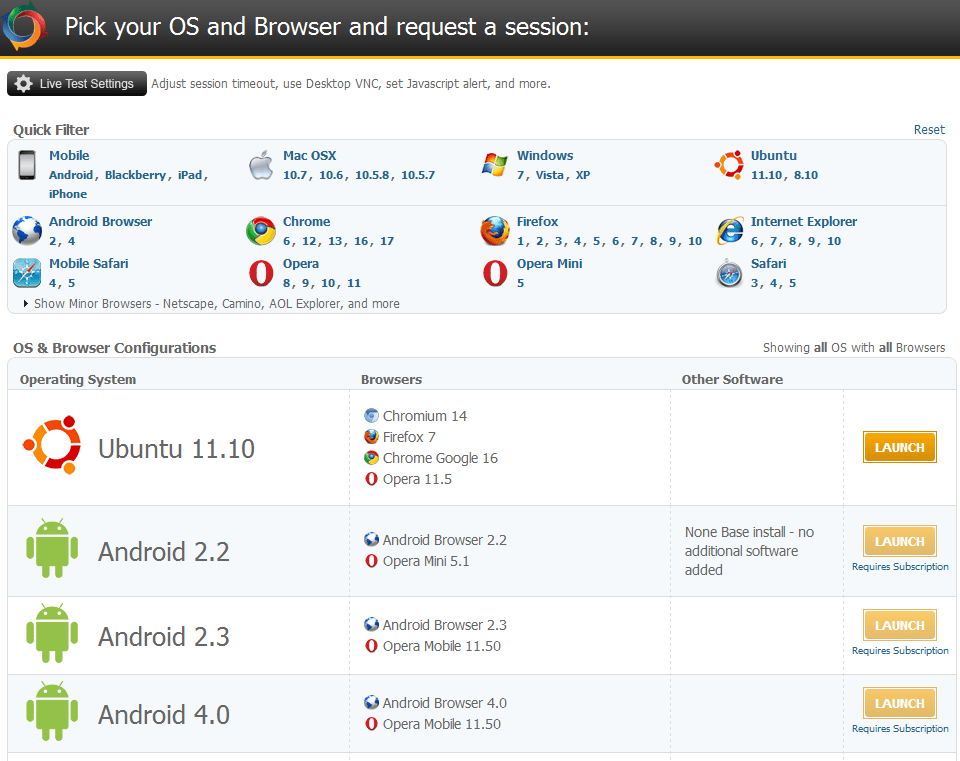This screenshot has height=761, width=960.
Task: Filter by Safari version 3
Action: point(756,283)
